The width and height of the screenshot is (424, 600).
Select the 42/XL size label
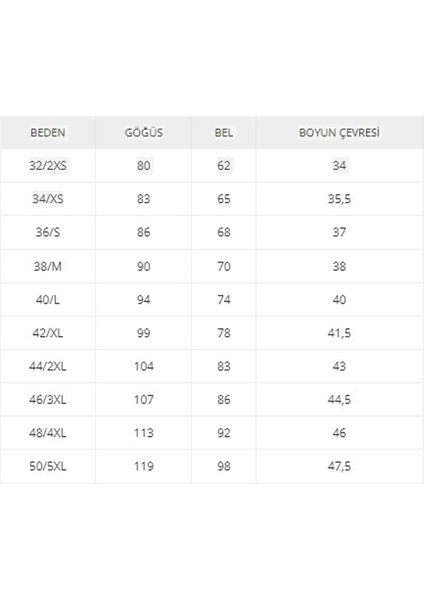[x=48, y=333]
